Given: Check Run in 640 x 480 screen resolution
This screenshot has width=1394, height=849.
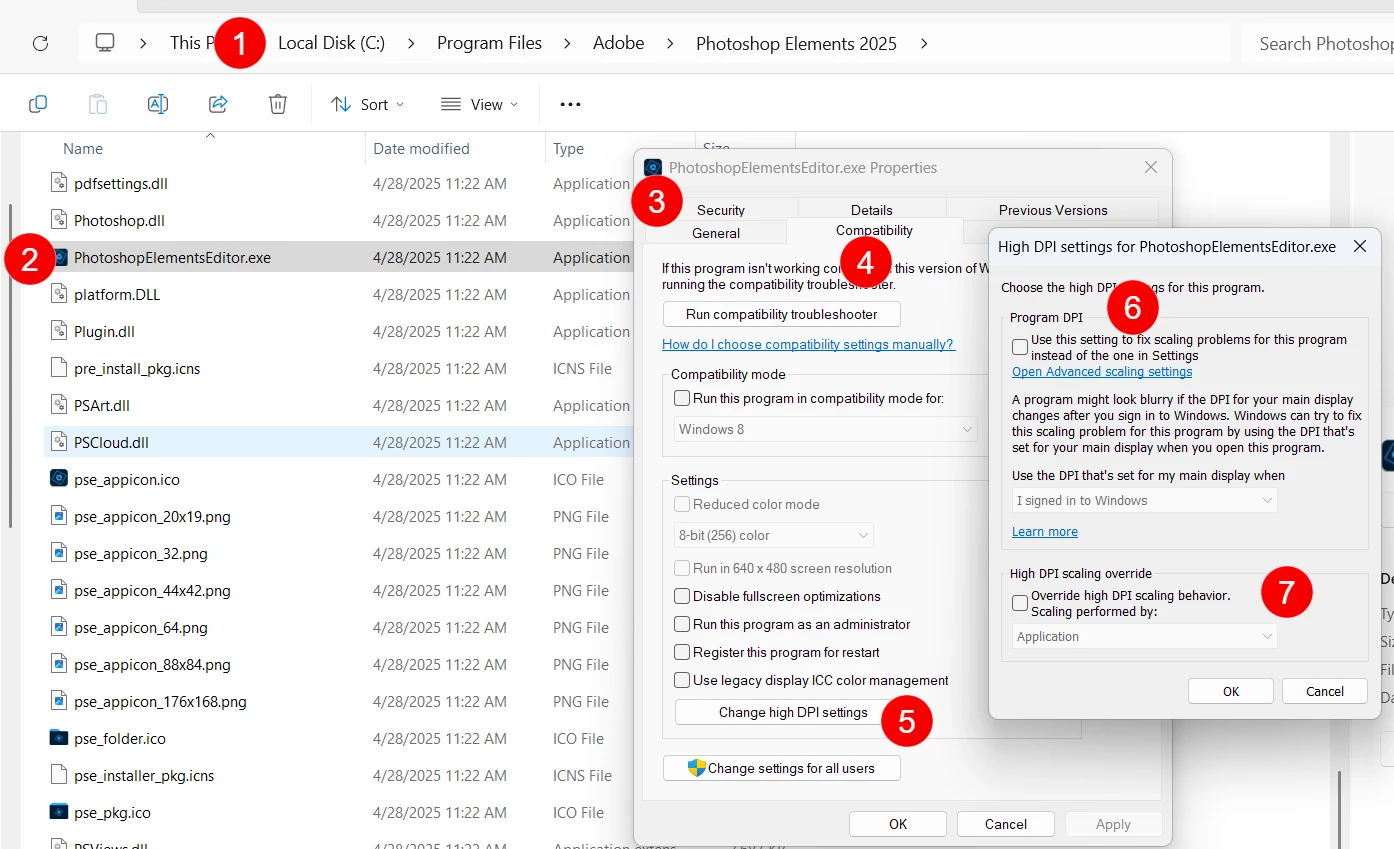Looking at the screenshot, I should tap(682, 568).
